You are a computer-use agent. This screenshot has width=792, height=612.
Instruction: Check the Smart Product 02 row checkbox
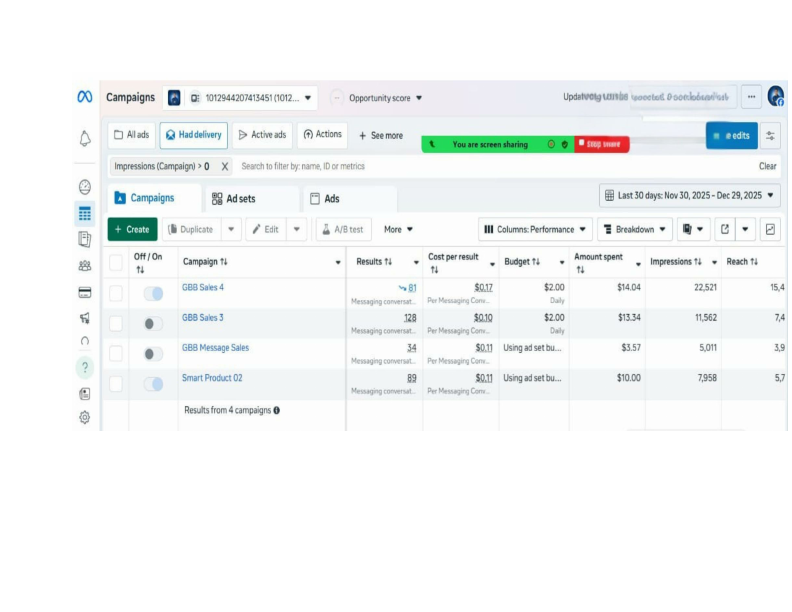coord(116,384)
